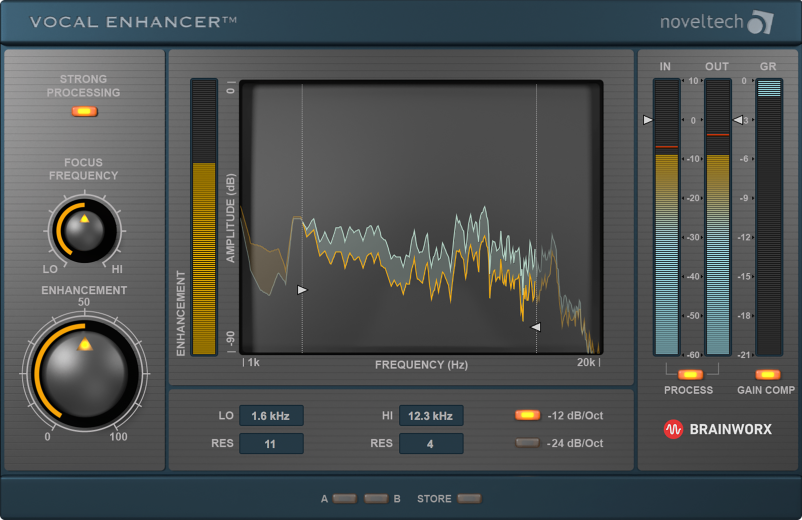
Task: Click the large Enhancement knob
Action: tap(84, 374)
